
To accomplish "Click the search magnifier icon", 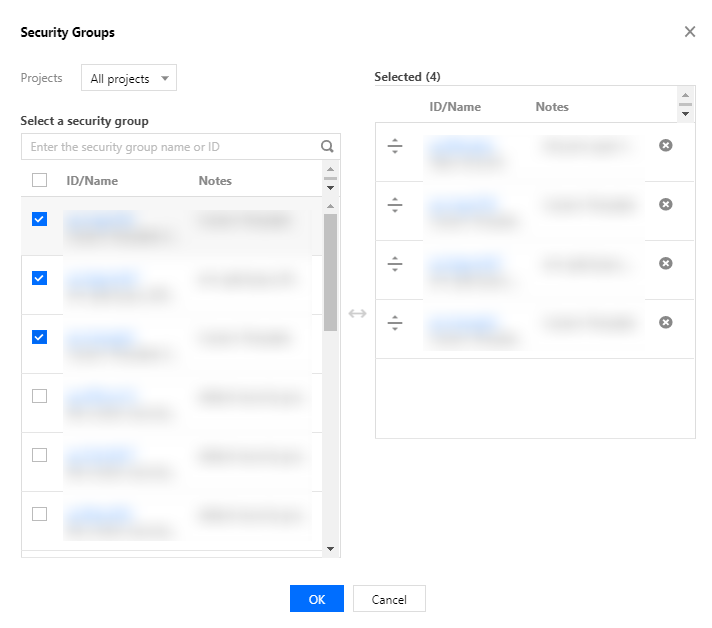I will pos(327,146).
